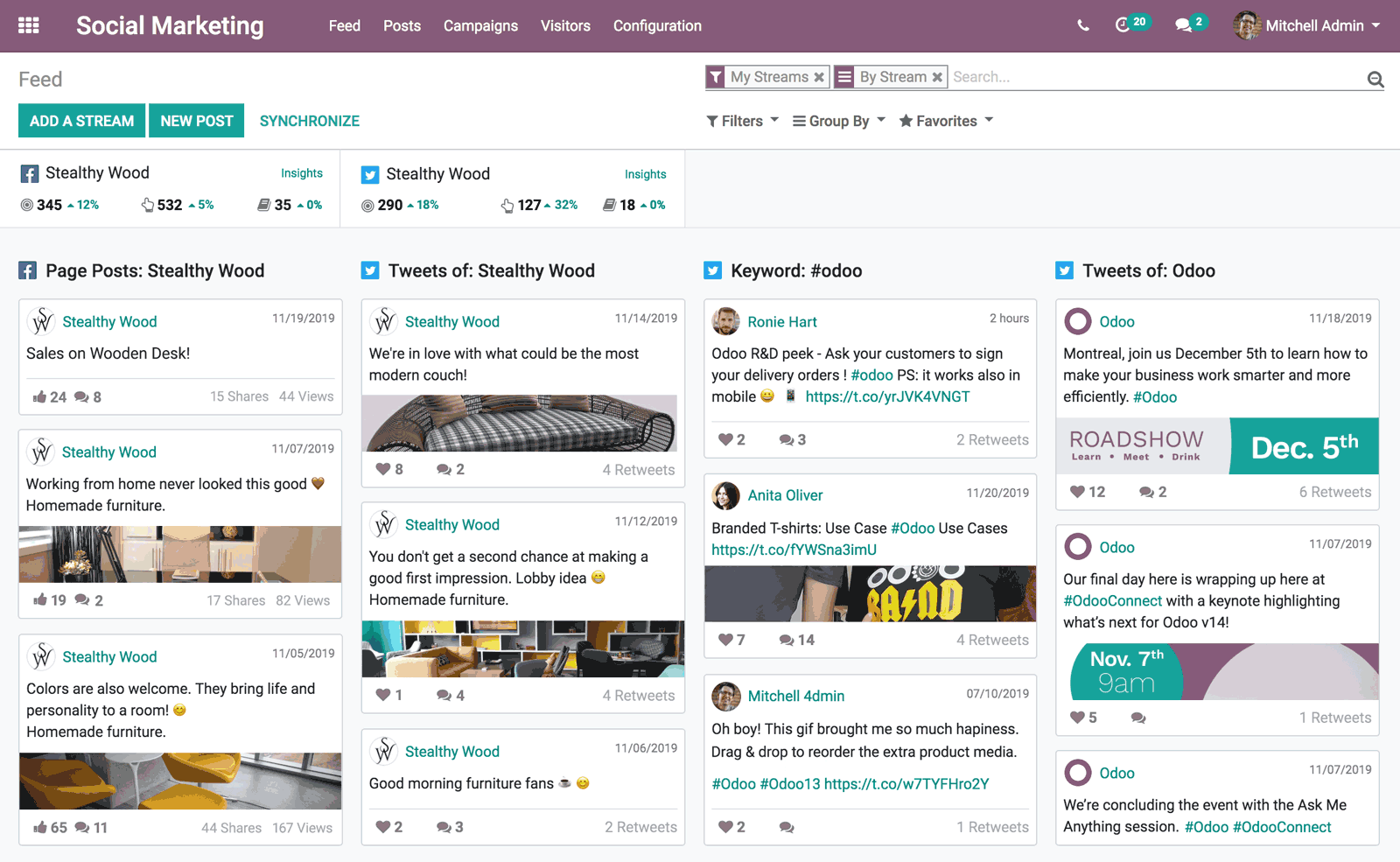Click the apps grid icon in top-left corner
Screen dimensions: 1400x862
click(x=29, y=25)
